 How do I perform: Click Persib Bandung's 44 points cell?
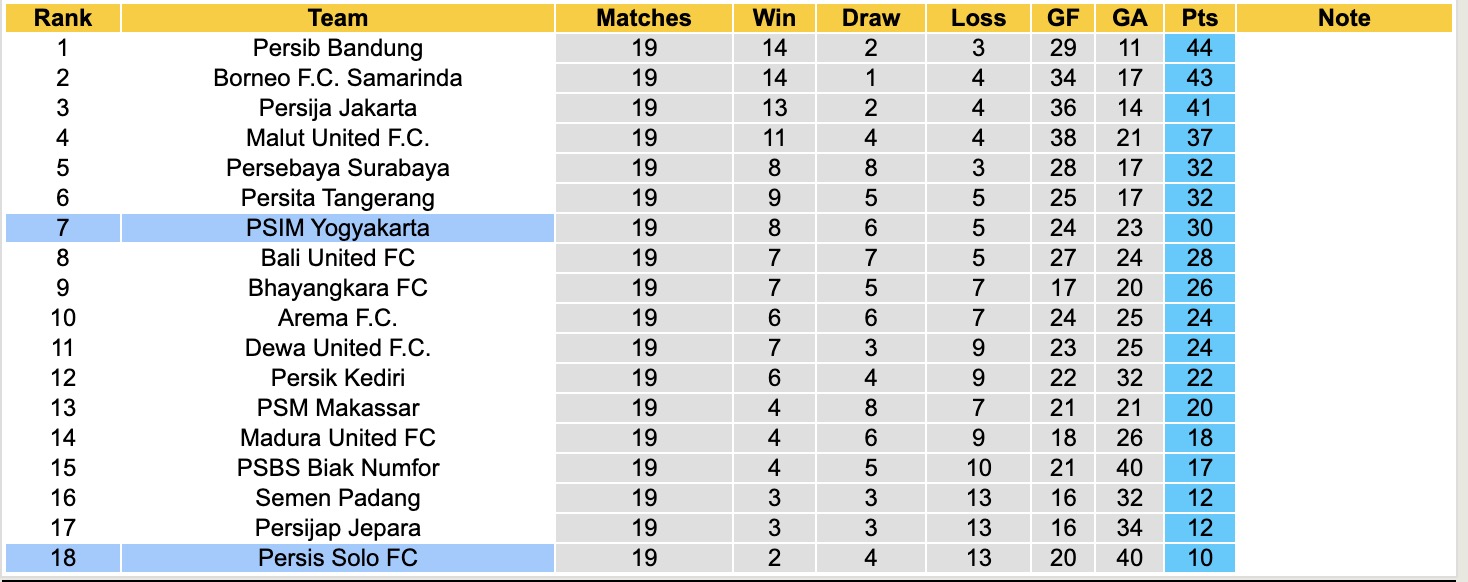(1199, 48)
